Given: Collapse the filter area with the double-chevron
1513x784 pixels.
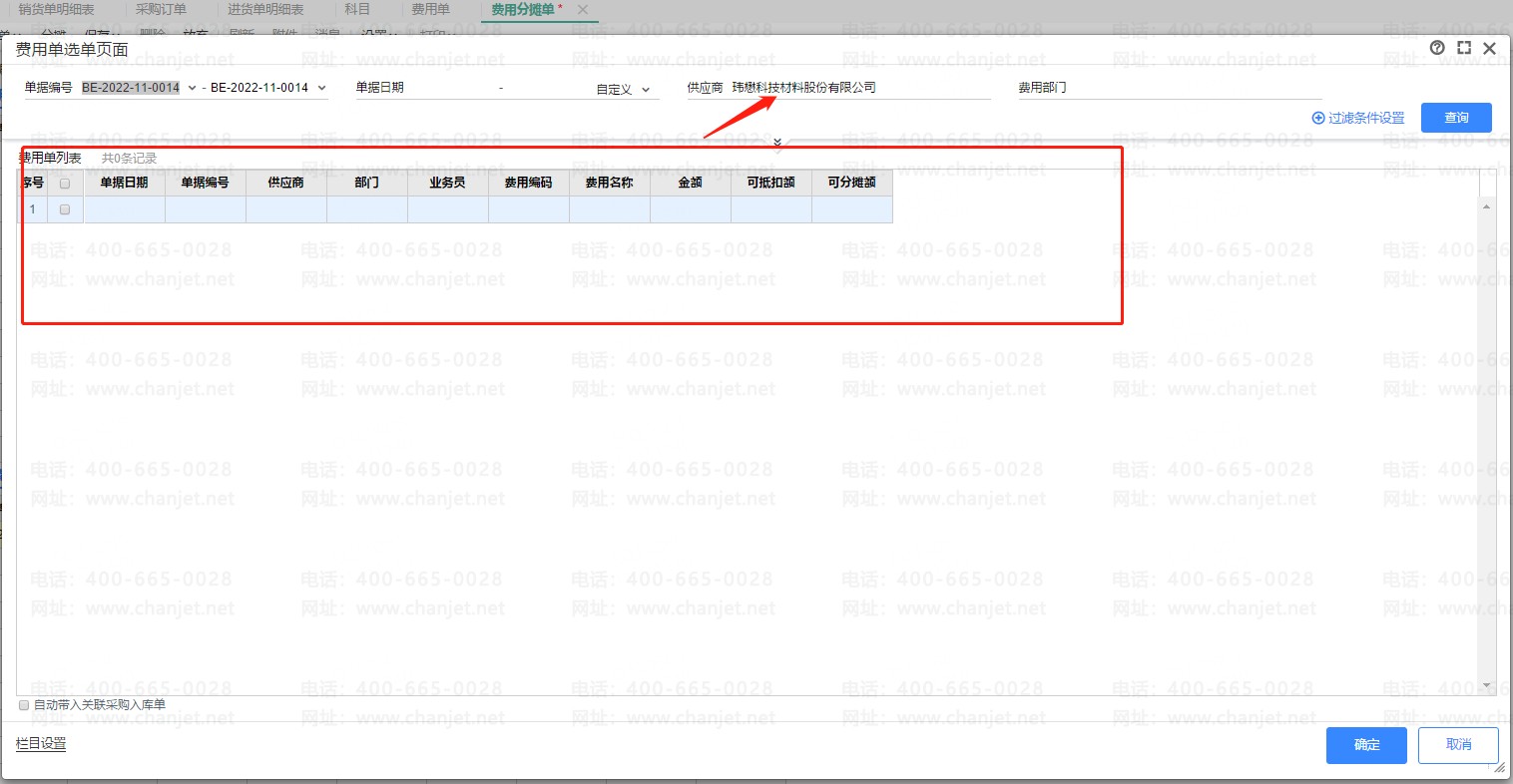Looking at the screenshot, I should pos(777,143).
